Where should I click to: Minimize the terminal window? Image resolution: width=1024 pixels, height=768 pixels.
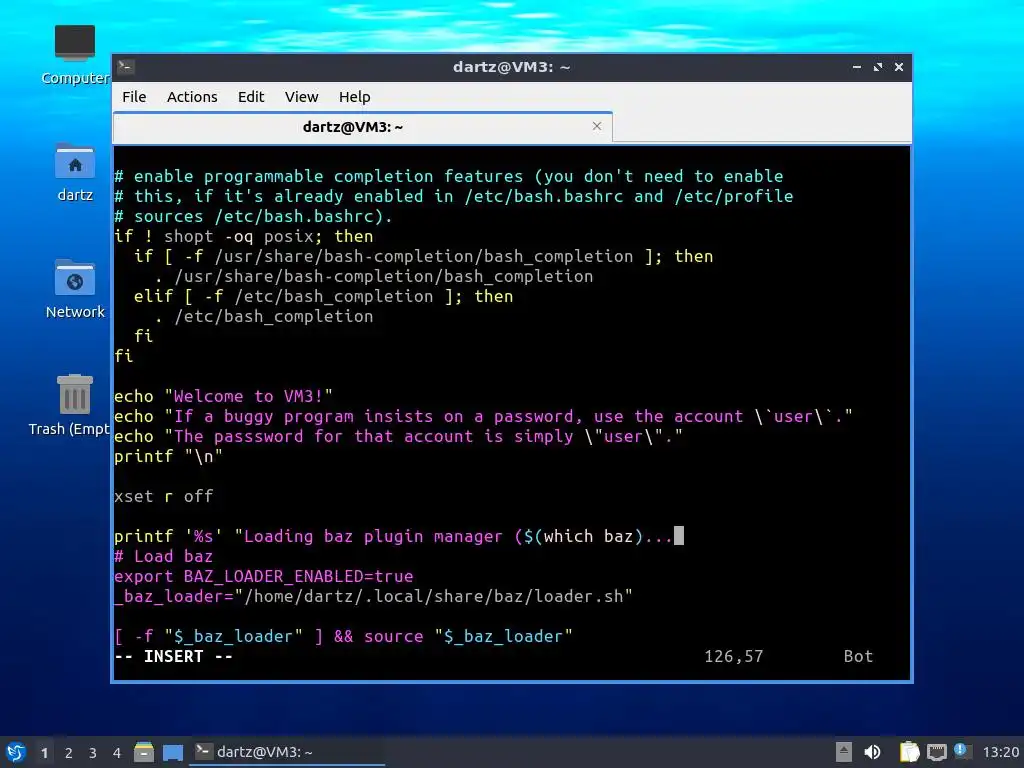[857, 67]
